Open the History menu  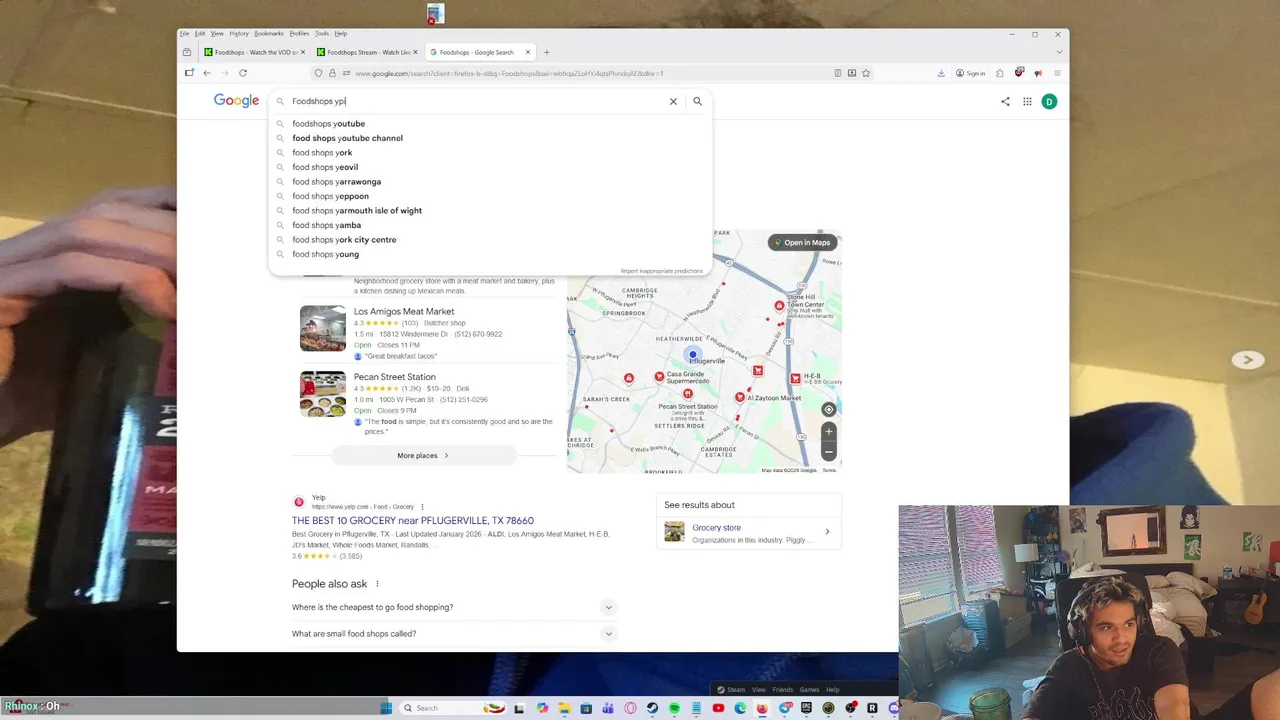238,33
